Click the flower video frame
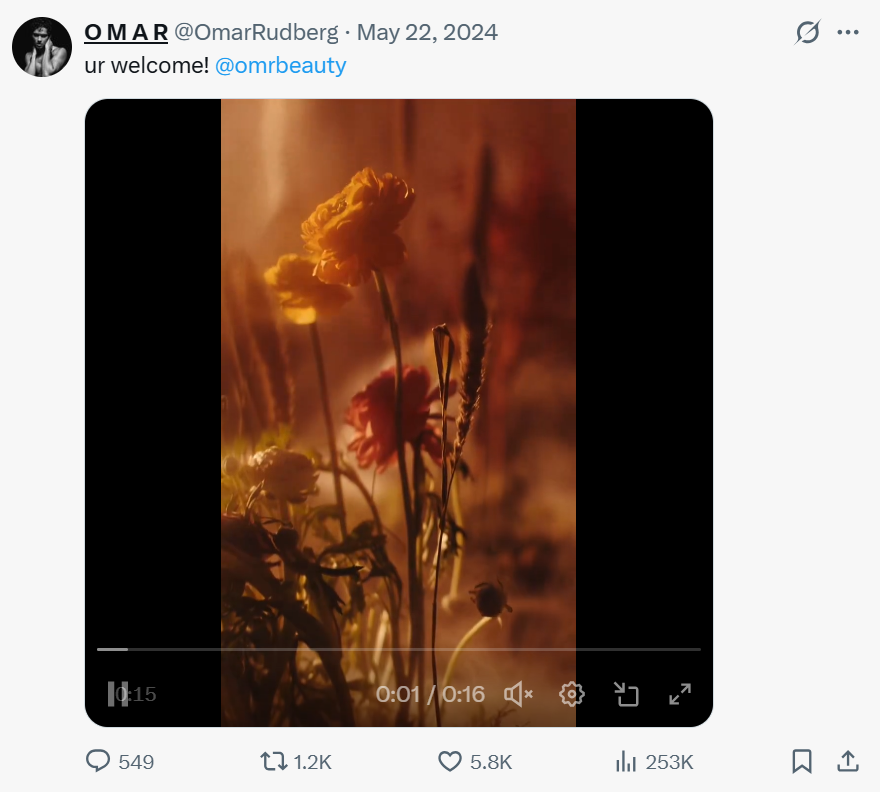The image size is (880, 792). tap(398, 380)
